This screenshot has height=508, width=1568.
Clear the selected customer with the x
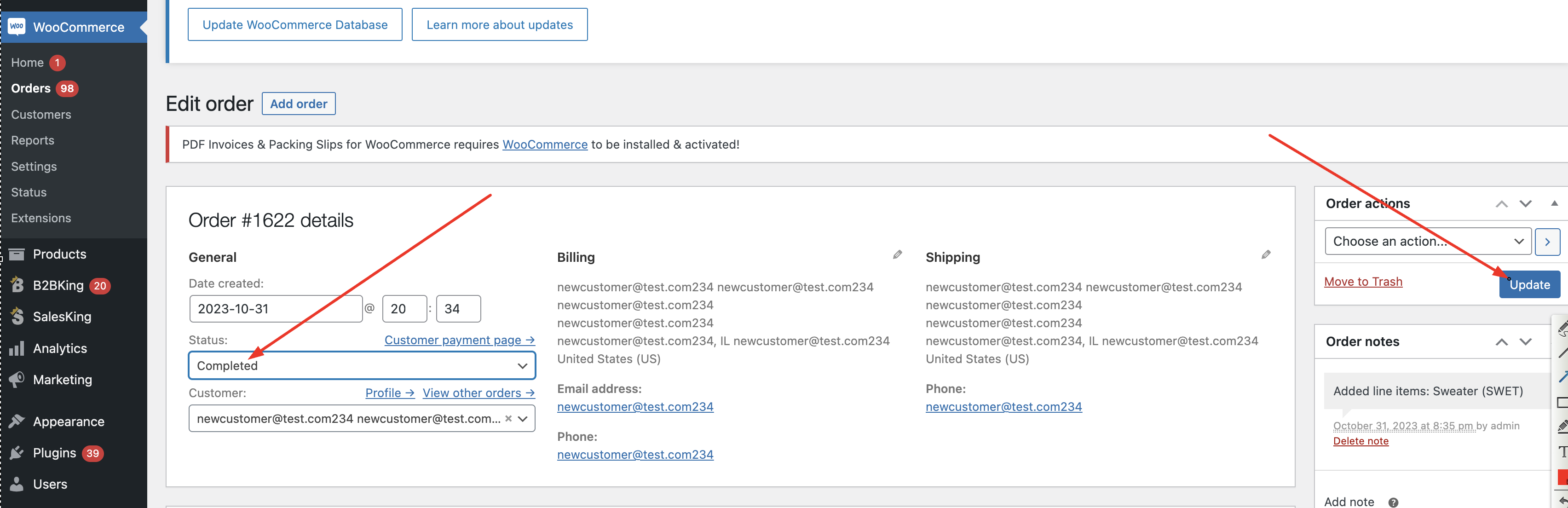click(508, 418)
